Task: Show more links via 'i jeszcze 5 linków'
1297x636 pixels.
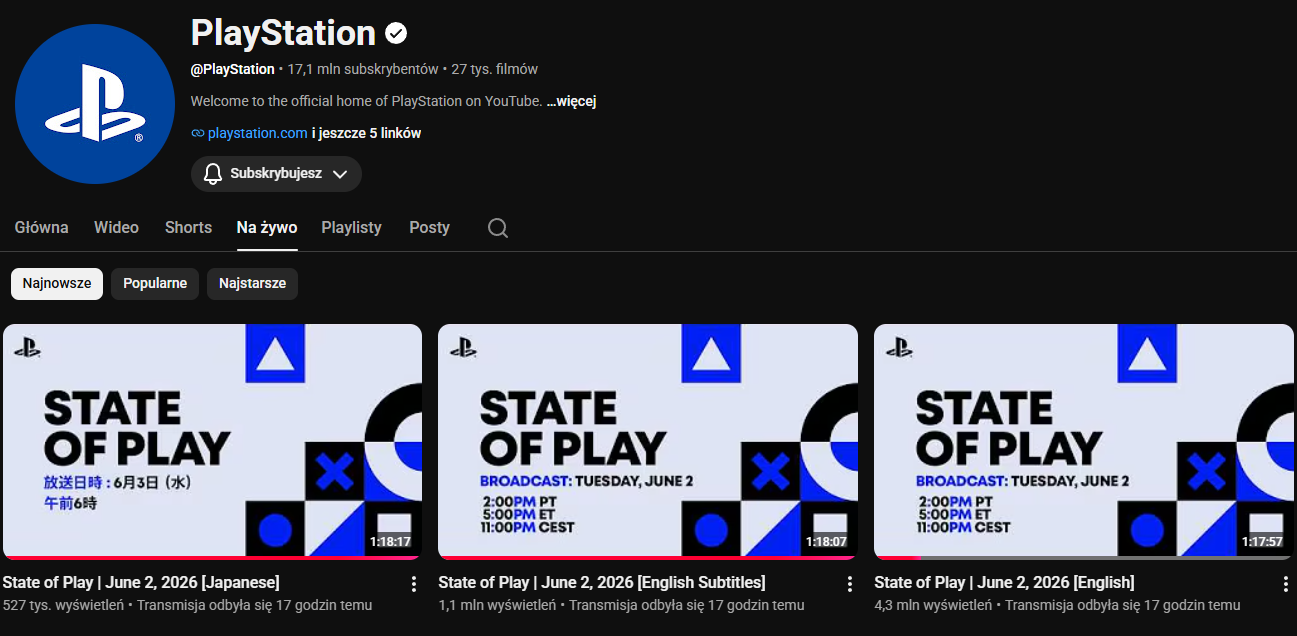Action: 366,133
